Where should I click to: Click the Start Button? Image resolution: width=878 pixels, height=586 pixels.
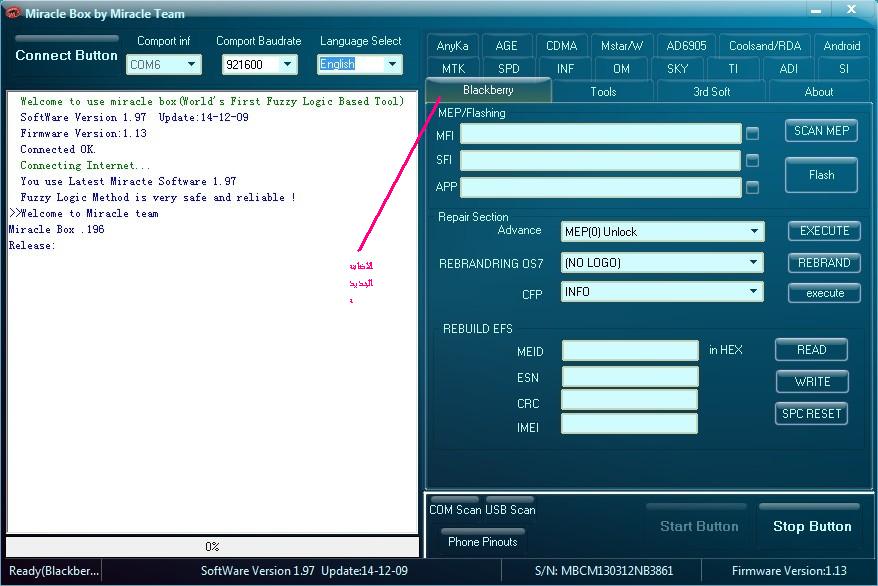click(x=698, y=523)
